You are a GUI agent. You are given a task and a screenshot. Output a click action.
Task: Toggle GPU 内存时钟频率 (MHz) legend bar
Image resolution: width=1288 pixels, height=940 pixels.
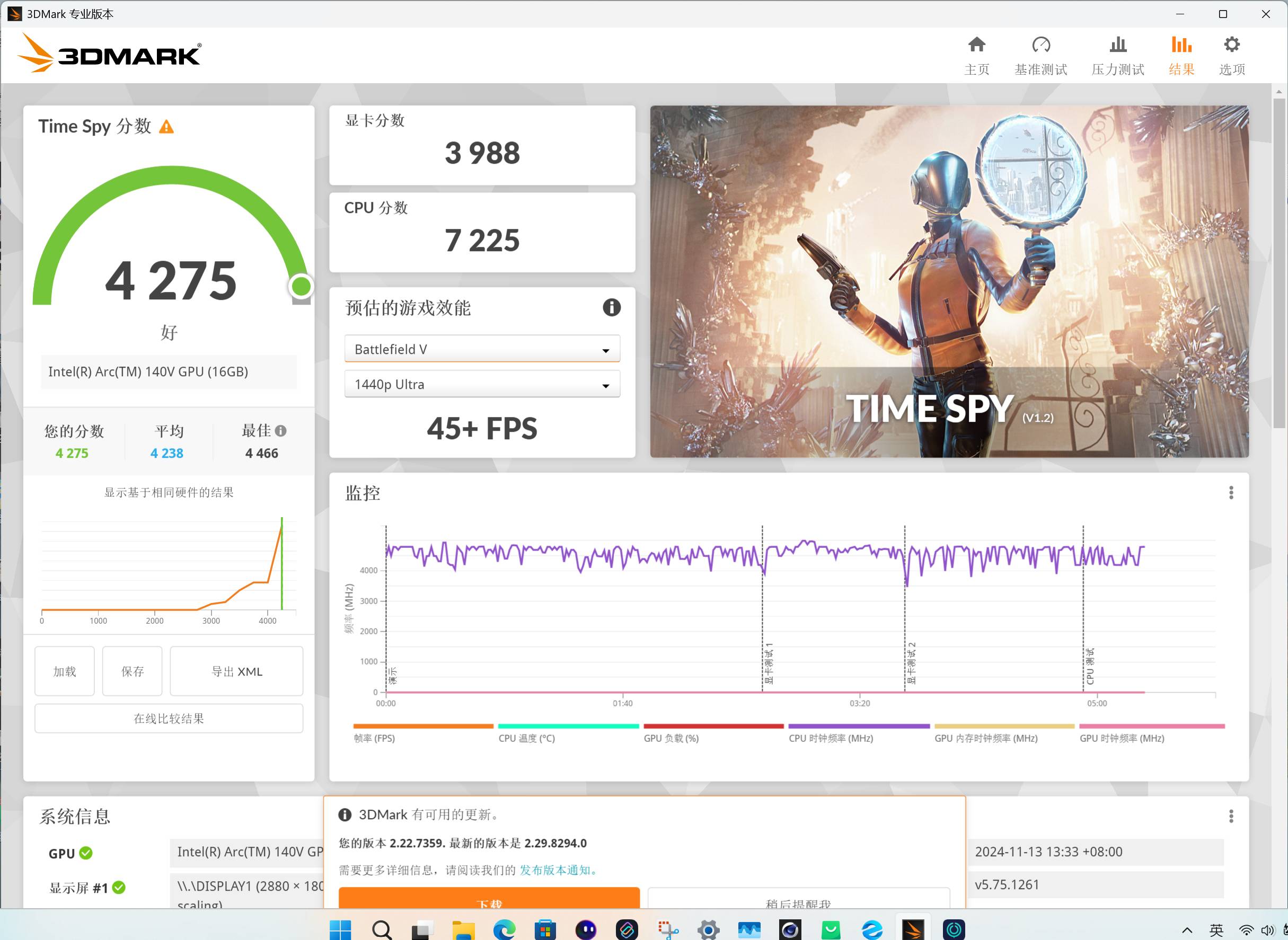[1004, 726]
